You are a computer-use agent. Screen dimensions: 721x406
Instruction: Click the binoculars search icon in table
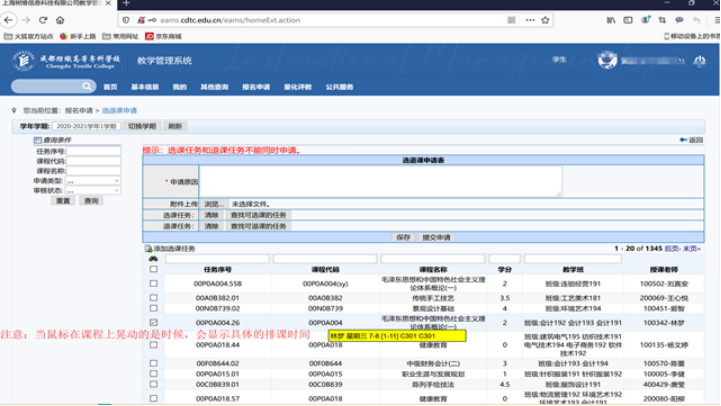coord(153,259)
